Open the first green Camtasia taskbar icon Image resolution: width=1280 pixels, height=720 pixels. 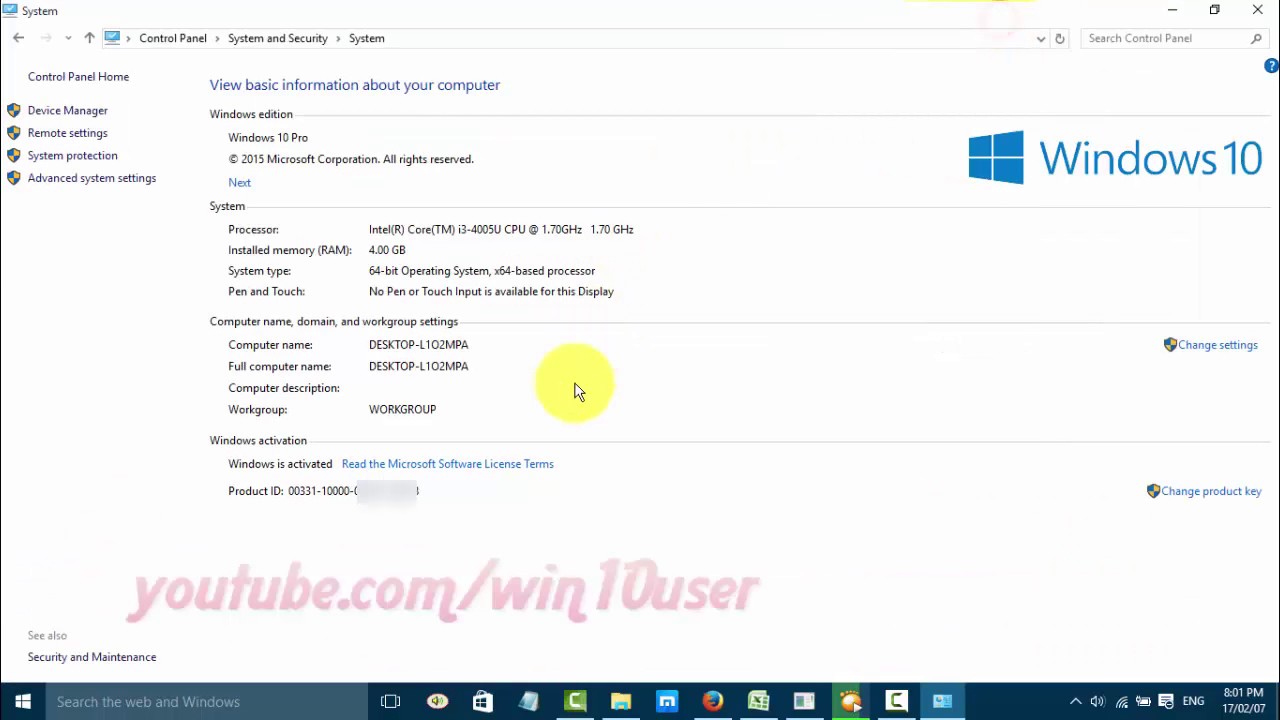tap(574, 701)
